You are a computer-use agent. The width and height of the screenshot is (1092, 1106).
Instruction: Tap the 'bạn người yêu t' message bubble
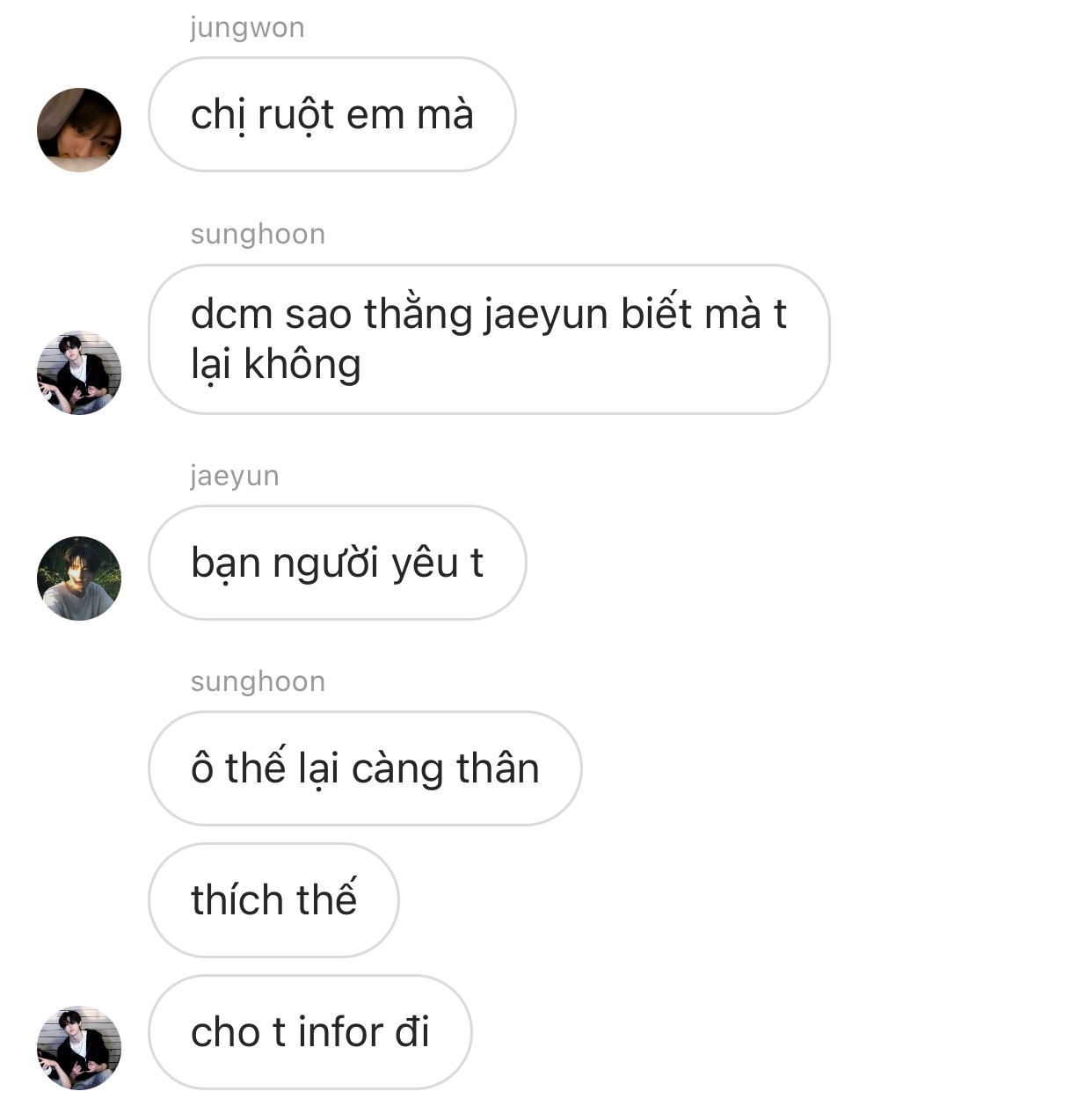[x=338, y=563]
